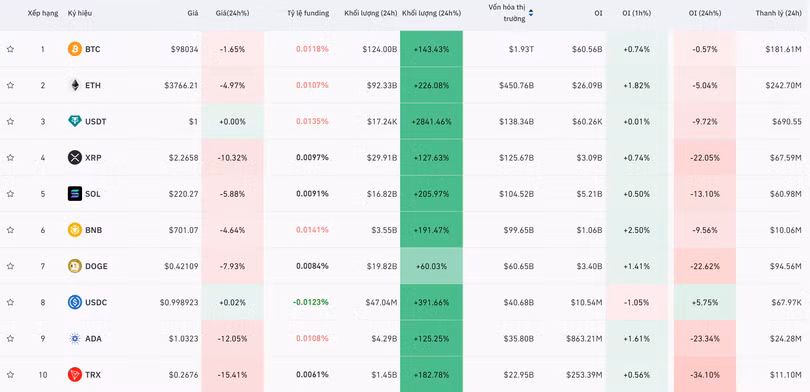Click the Cardano ADA logo
The width and height of the screenshot is (810, 392).
coord(75,338)
